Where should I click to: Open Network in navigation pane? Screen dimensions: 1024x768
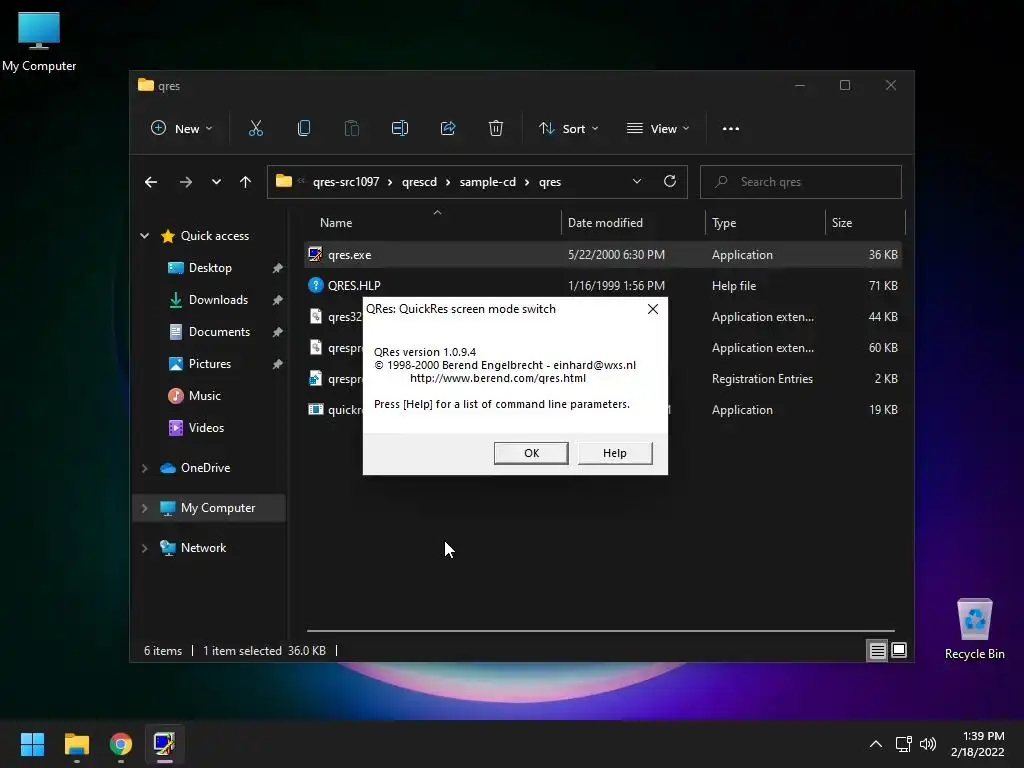pyautogui.click(x=203, y=548)
